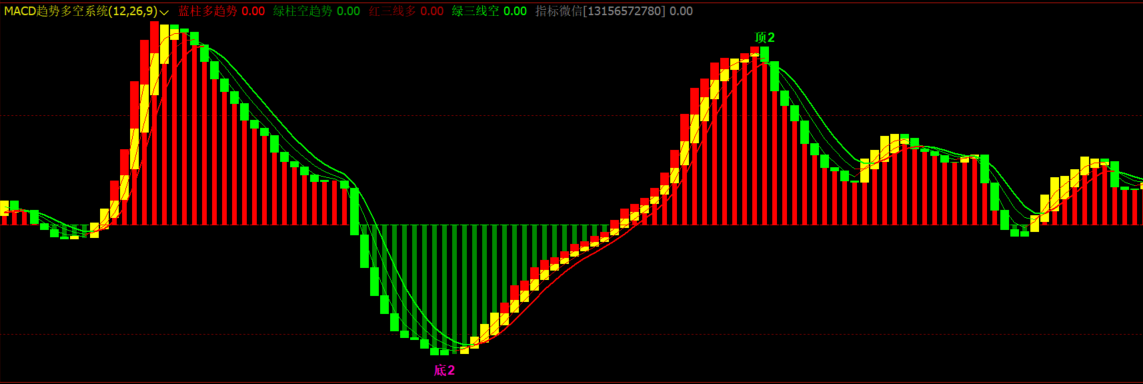The width and height of the screenshot is (1143, 384).
Task: Click the 顶2 top marker label
Action: (x=765, y=37)
